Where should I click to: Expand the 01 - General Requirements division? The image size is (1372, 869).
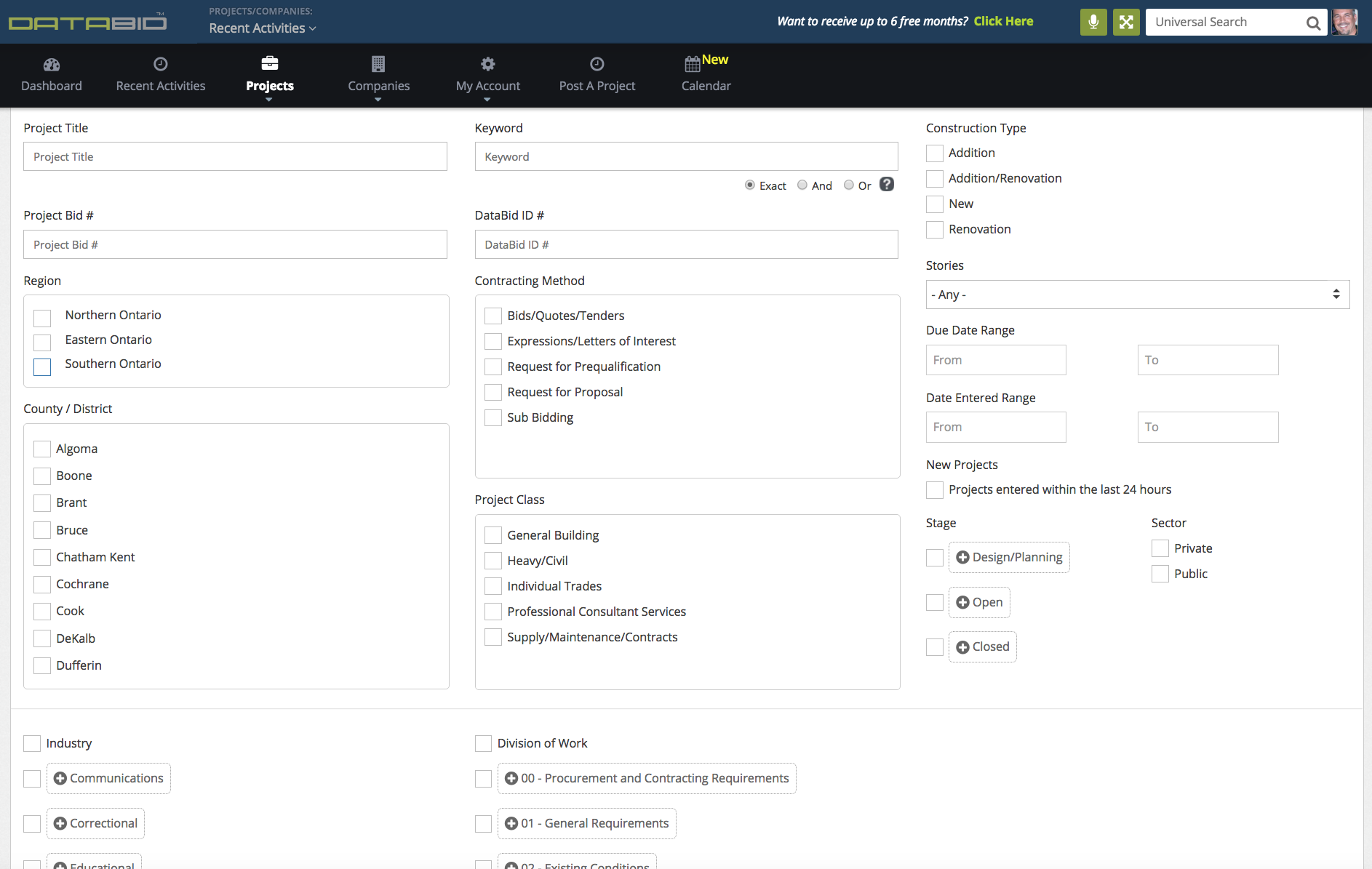pos(586,823)
